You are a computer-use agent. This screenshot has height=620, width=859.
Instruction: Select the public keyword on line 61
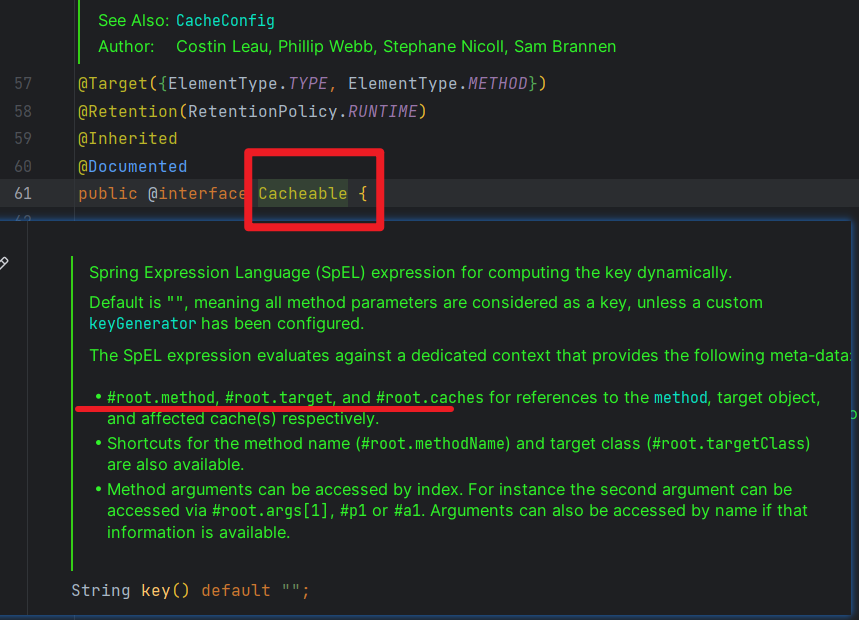pos(107,193)
